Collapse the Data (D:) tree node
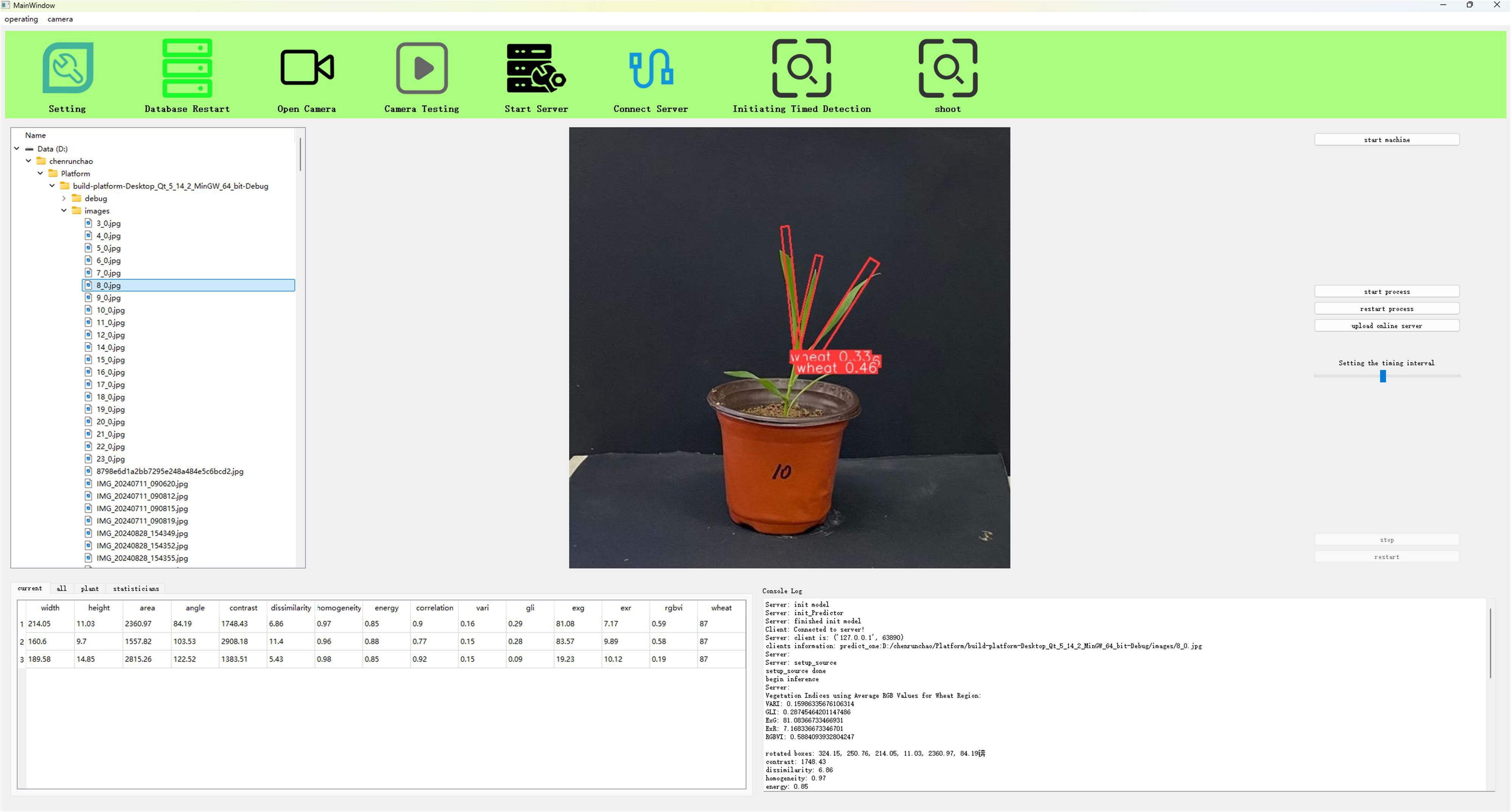The width and height of the screenshot is (1511, 812). coord(16,148)
